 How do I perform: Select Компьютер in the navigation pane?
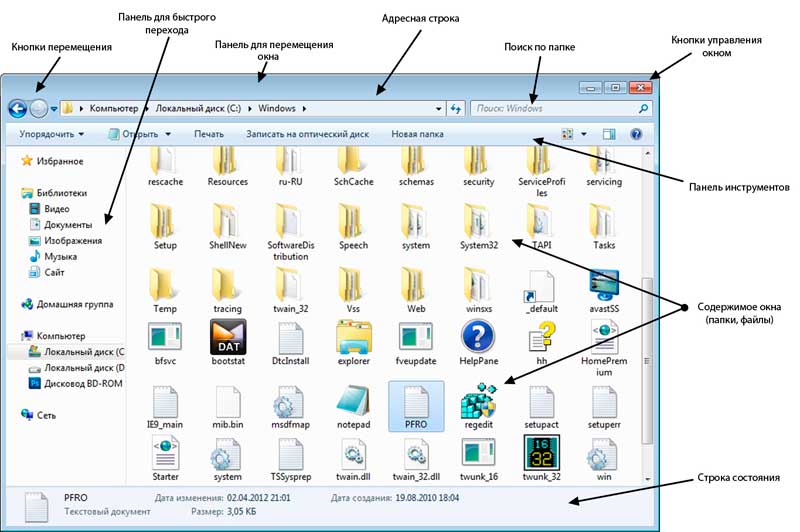tap(53, 336)
